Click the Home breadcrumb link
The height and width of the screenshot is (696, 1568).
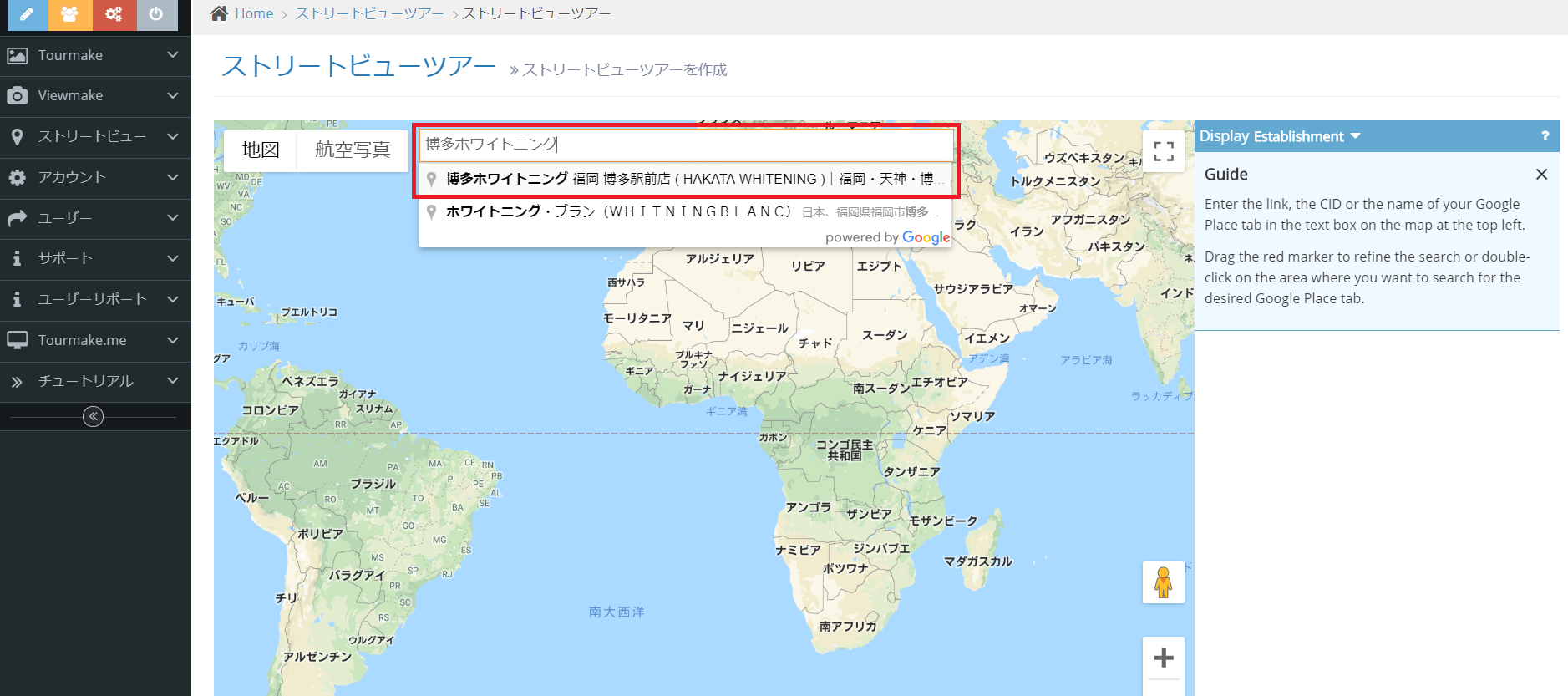(254, 13)
